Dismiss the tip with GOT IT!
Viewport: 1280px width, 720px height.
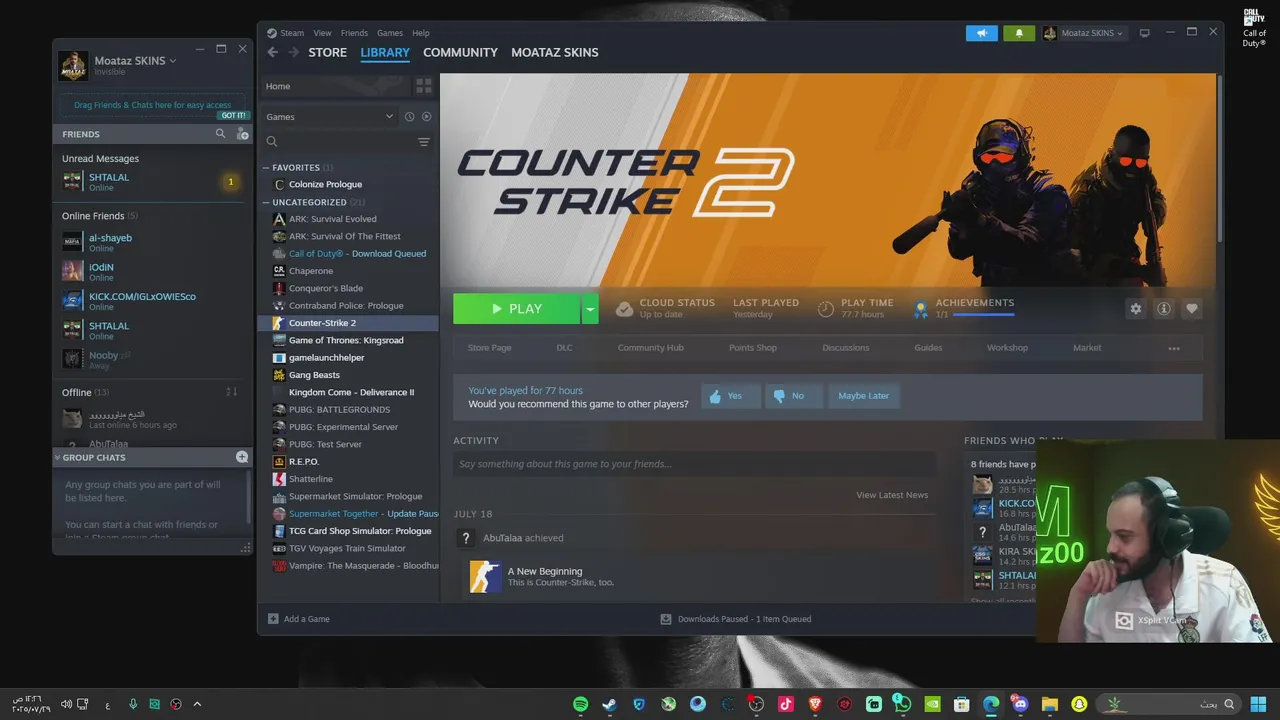(234, 115)
